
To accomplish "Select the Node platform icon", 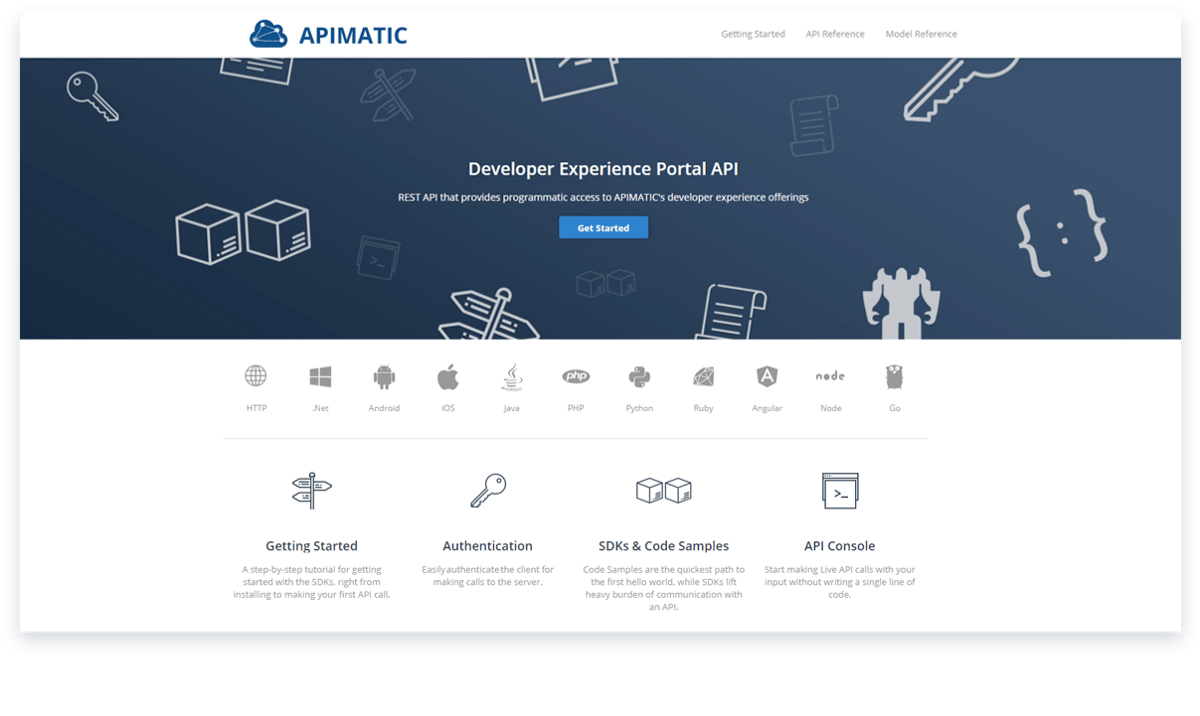I will point(830,376).
